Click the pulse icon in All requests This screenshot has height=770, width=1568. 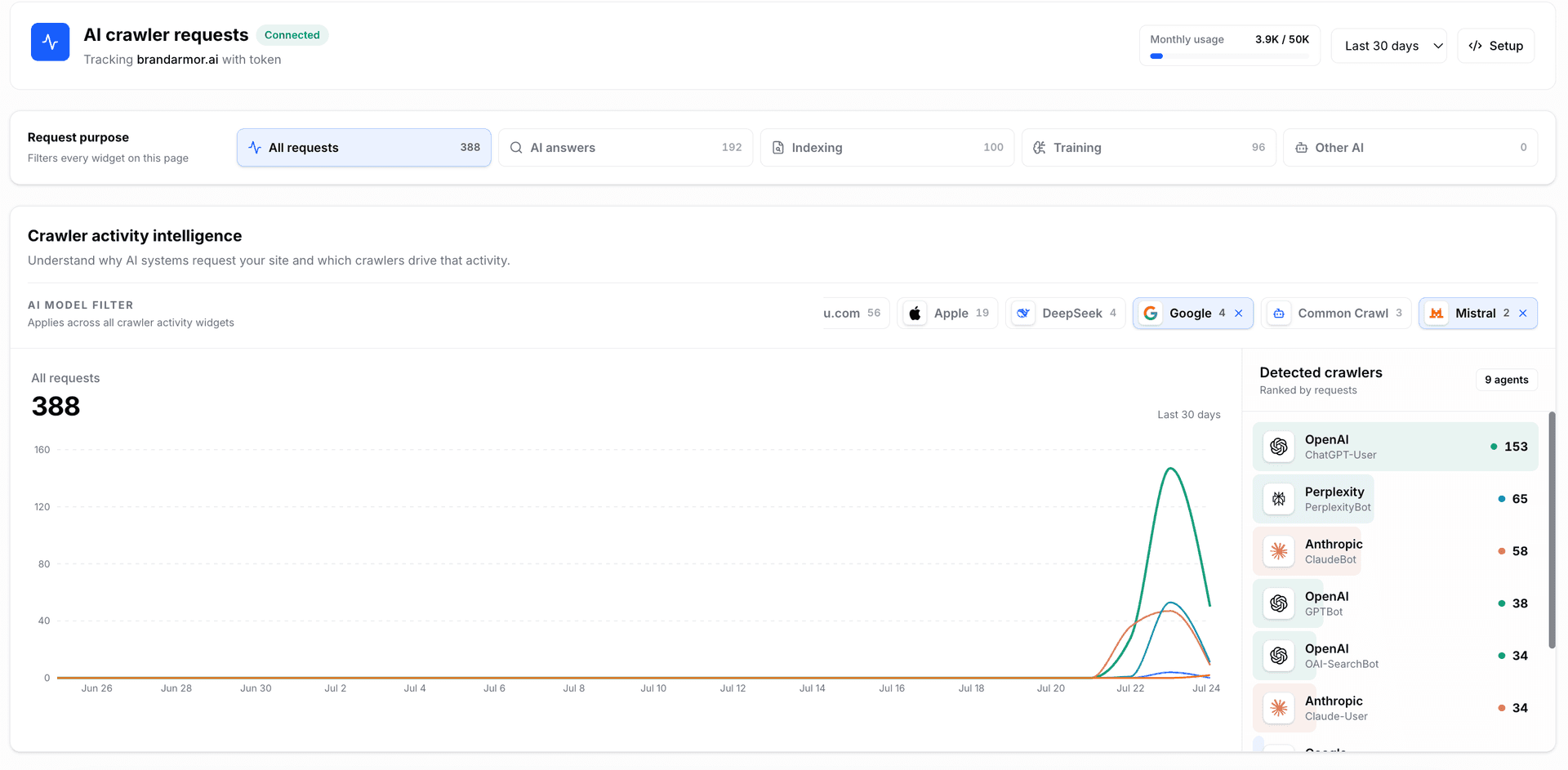coord(255,148)
